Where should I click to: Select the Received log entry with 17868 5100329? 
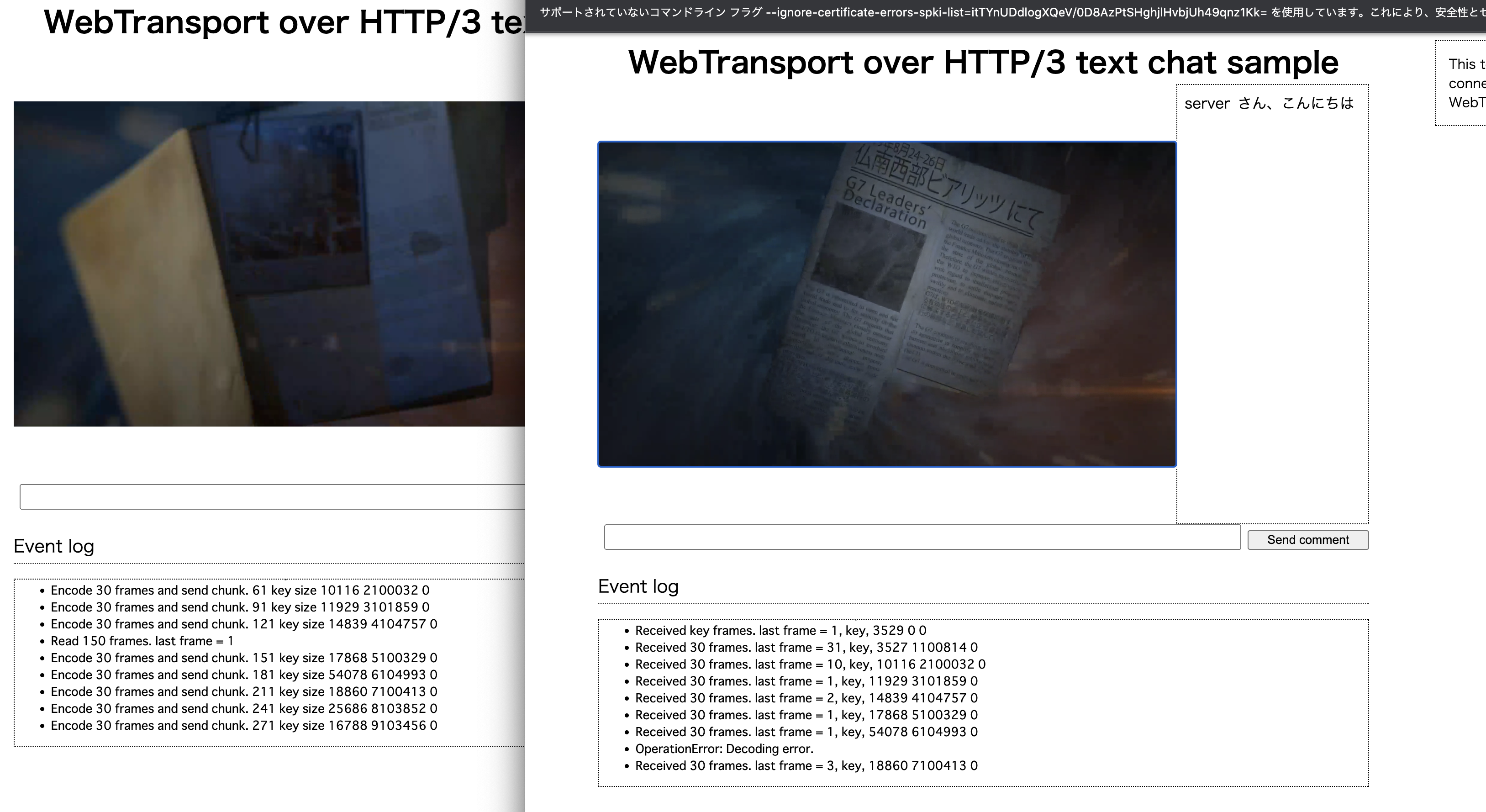(x=806, y=715)
